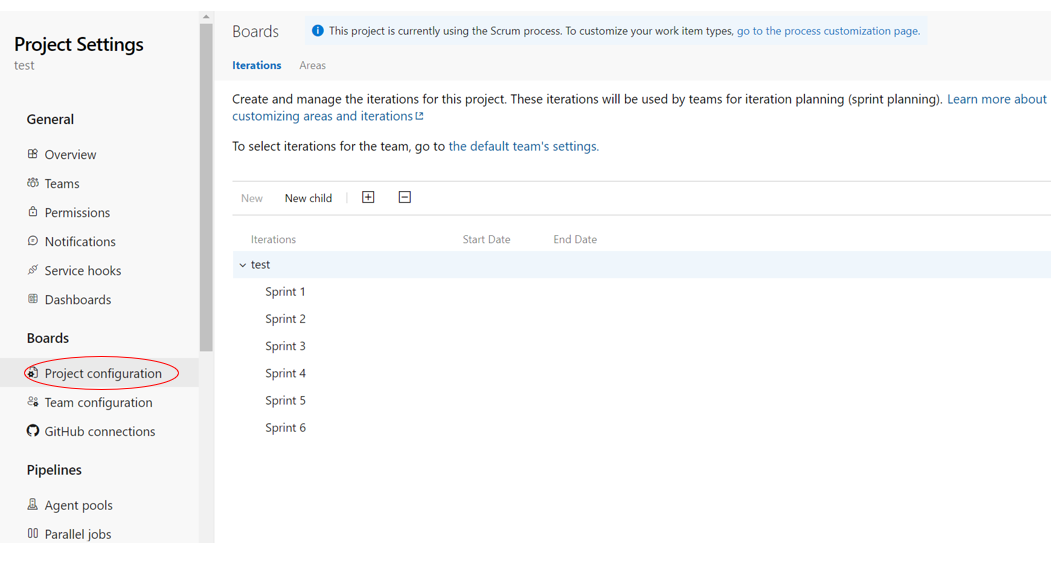Click the Iterations column header
Image resolution: width=1051 pixels, height=565 pixels.
pyautogui.click(x=273, y=239)
